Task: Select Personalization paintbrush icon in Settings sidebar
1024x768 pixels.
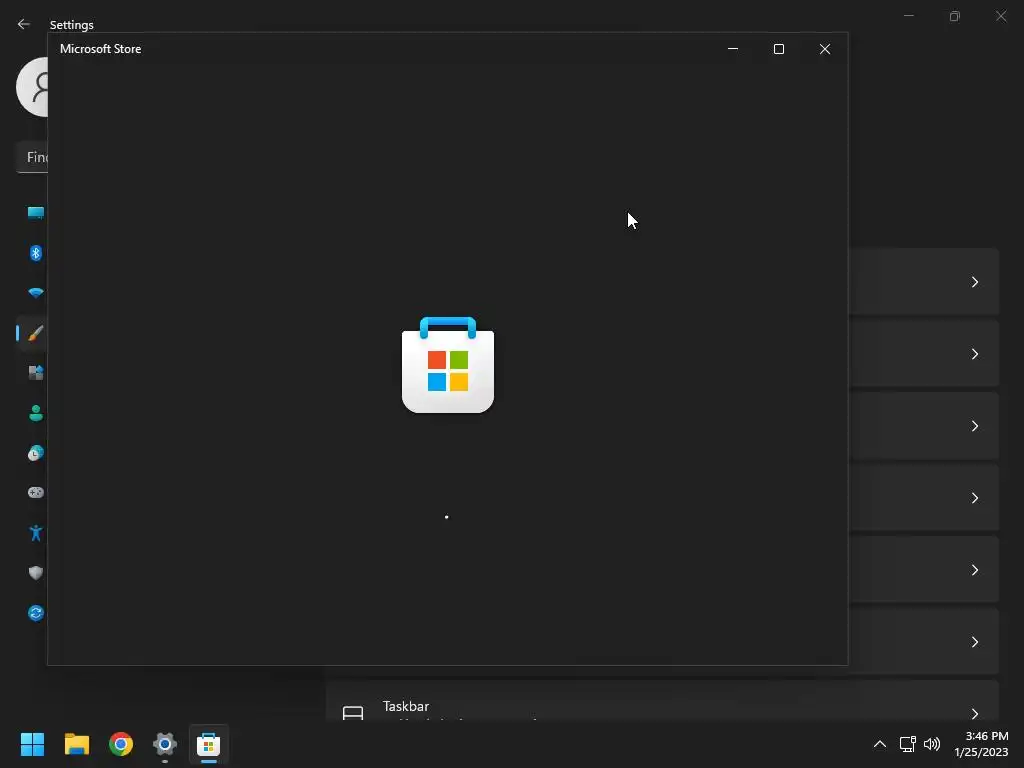Action: click(36, 333)
